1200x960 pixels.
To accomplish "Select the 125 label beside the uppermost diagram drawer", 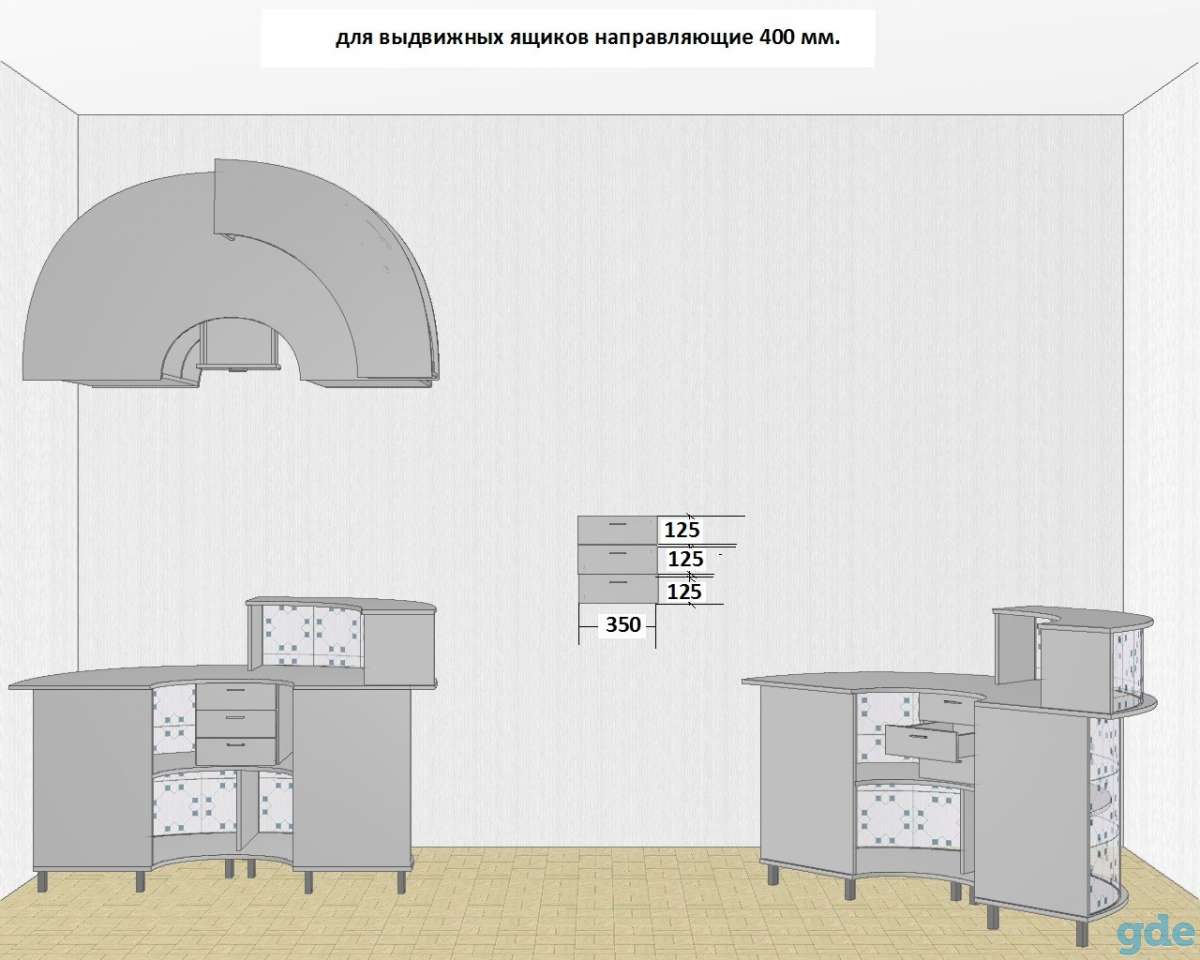I will click(682, 529).
